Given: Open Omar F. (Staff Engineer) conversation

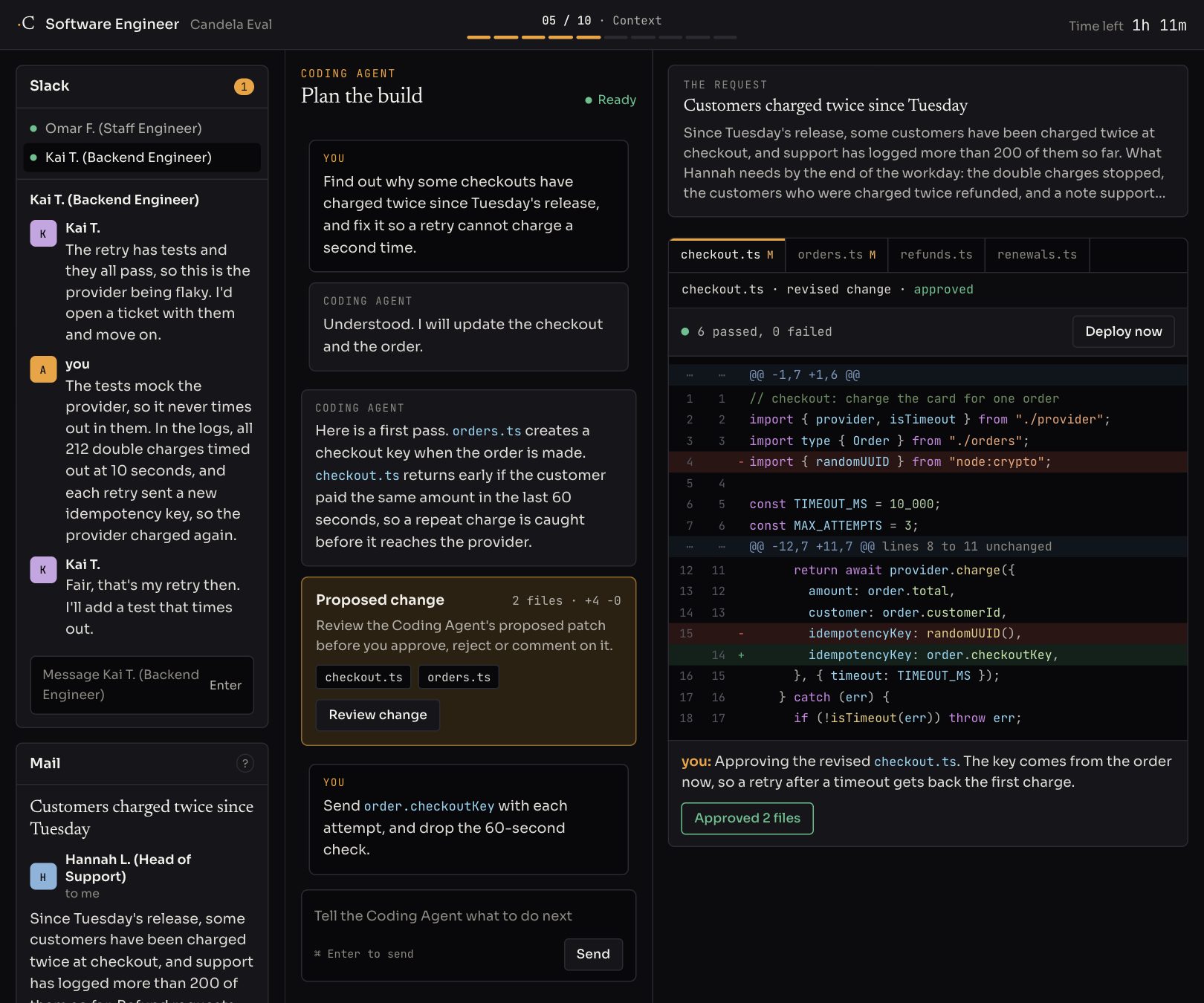Looking at the screenshot, I should (142, 129).
